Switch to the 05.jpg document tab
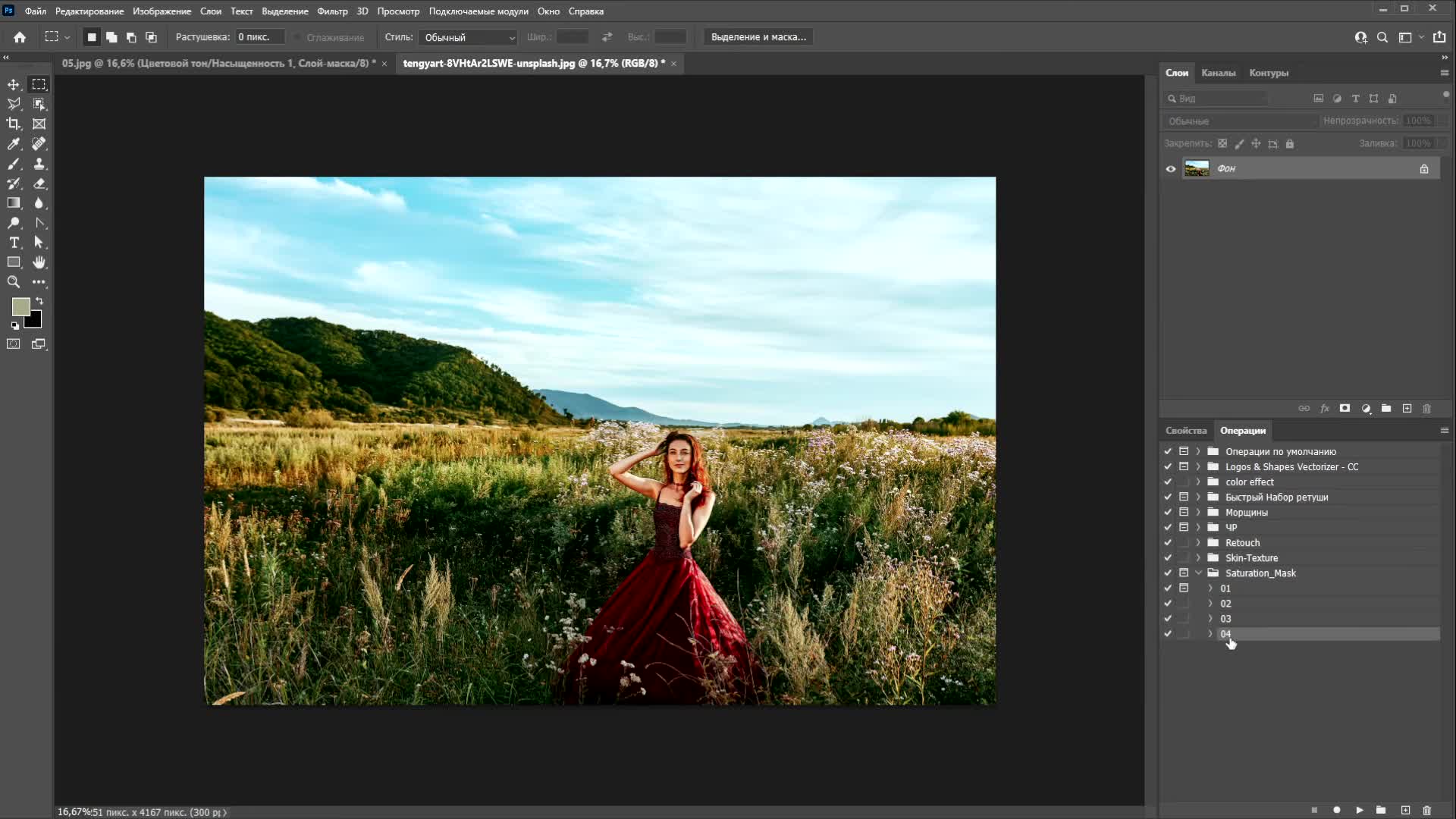 click(218, 63)
